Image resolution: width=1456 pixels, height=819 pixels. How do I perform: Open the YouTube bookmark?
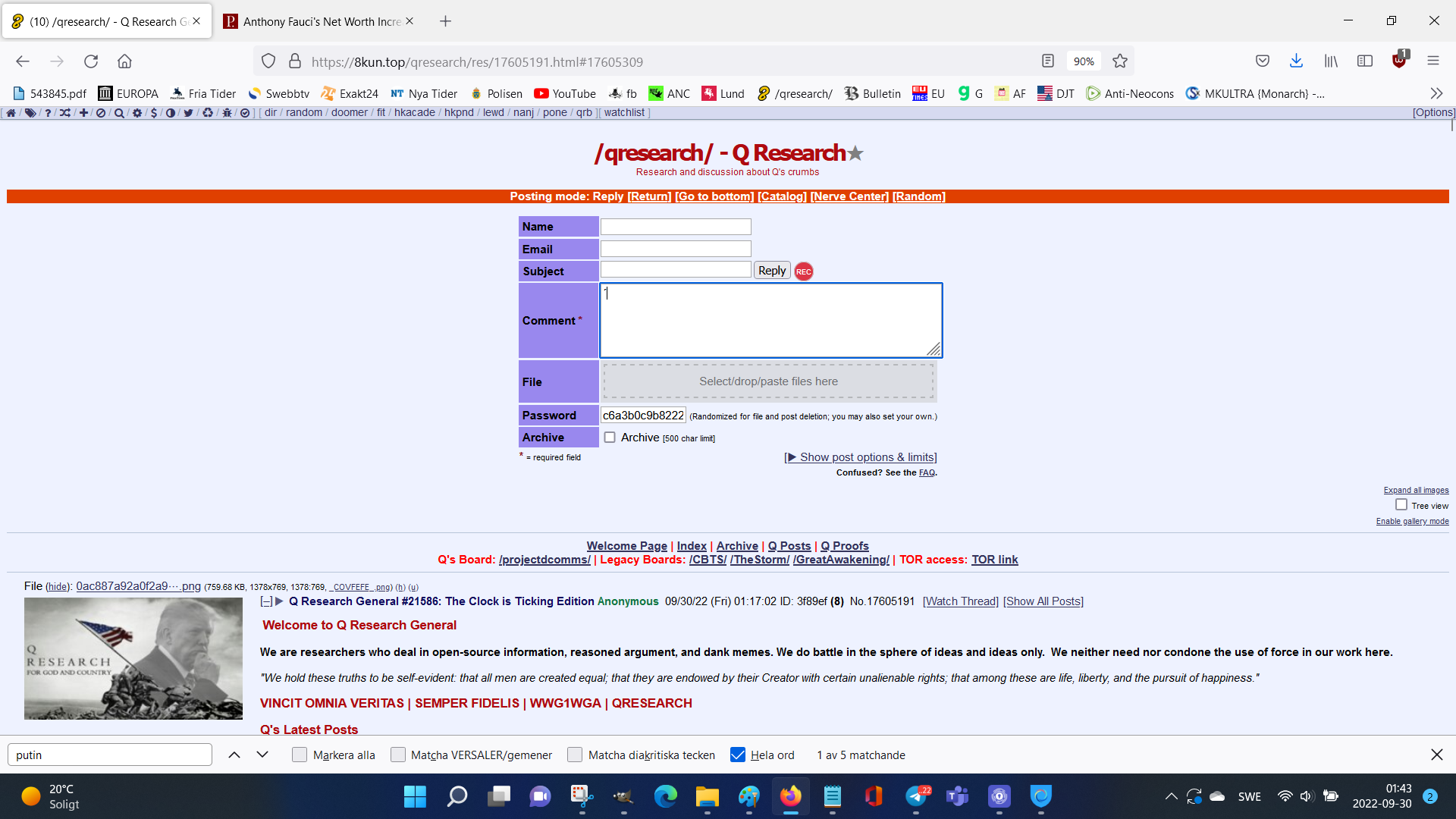tap(565, 93)
